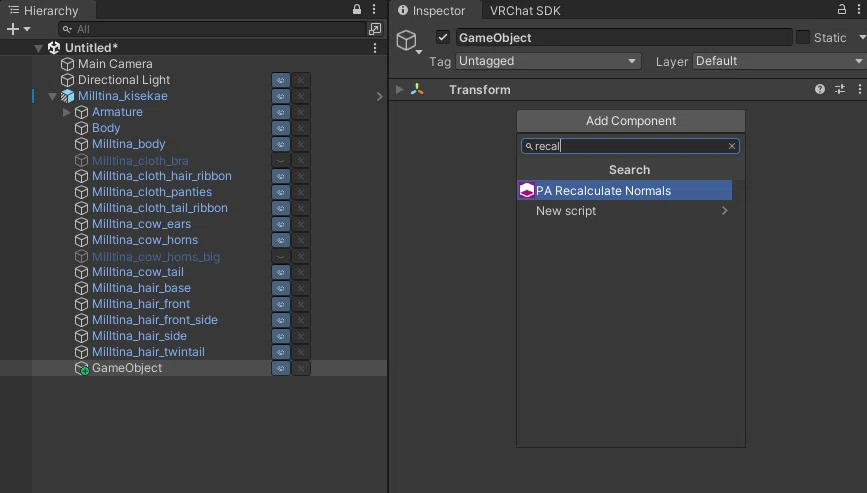The image size is (867, 493).
Task: Clear the recal search text
Action: [732, 146]
